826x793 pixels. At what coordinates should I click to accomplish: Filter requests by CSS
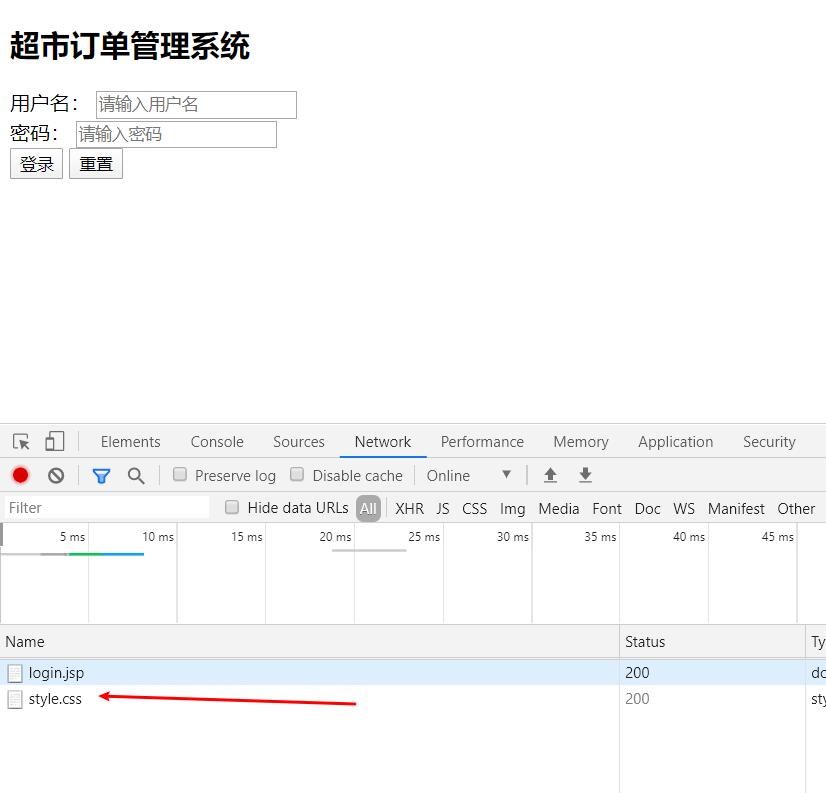click(x=475, y=508)
